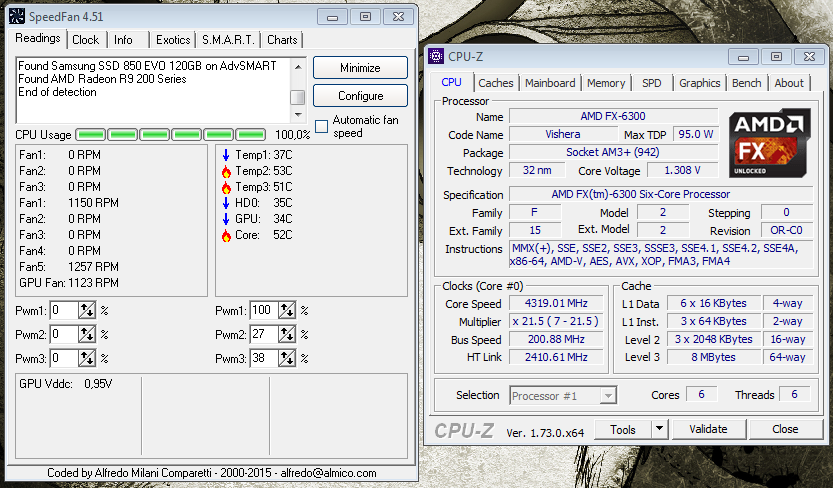Switch to the SpeedFan Clock tab

86,40
